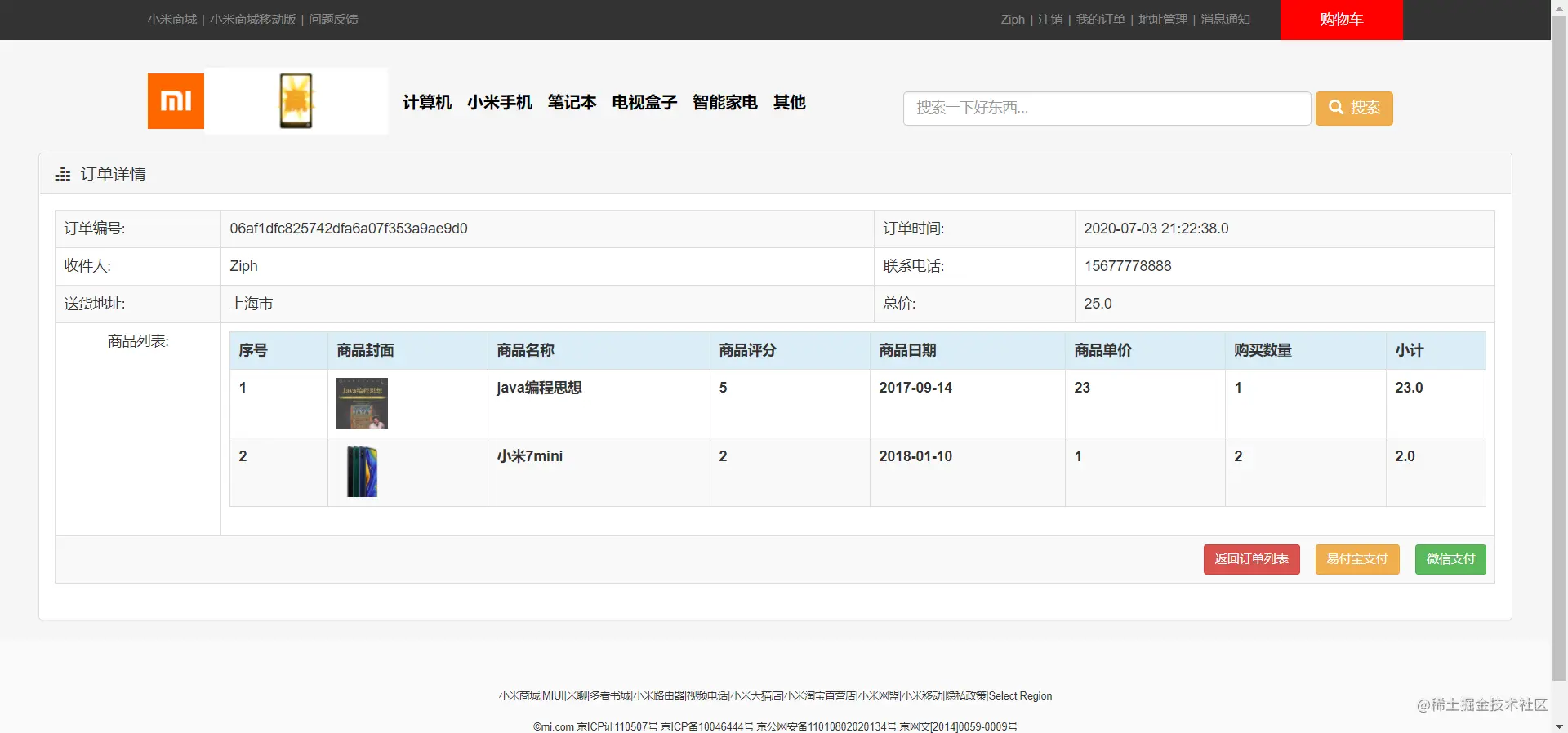1568x733 pixels.
Task: Open the 计算机 category
Action: [427, 102]
